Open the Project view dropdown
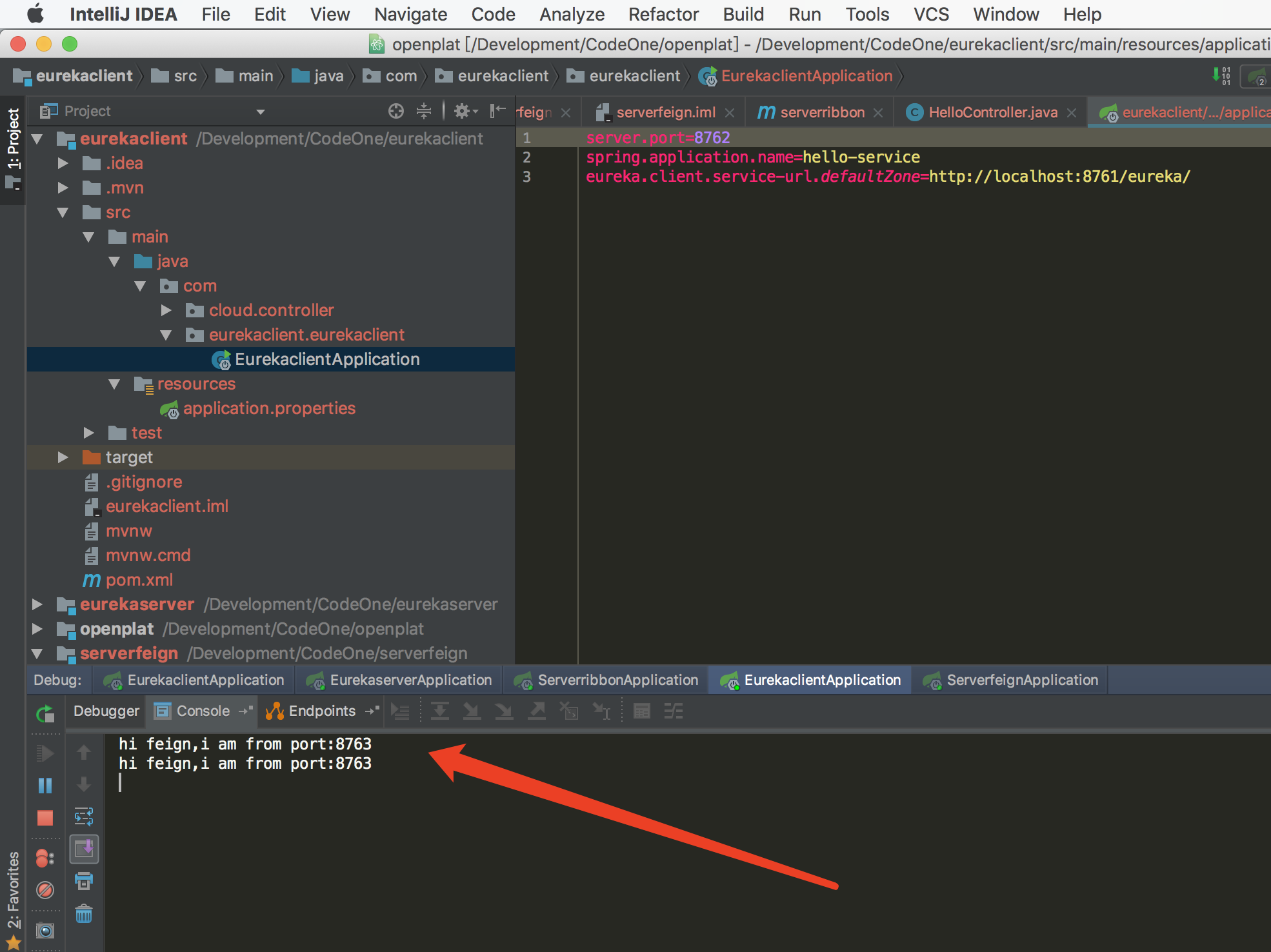Viewport: 1271px width, 952px height. click(x=261, y=112)
